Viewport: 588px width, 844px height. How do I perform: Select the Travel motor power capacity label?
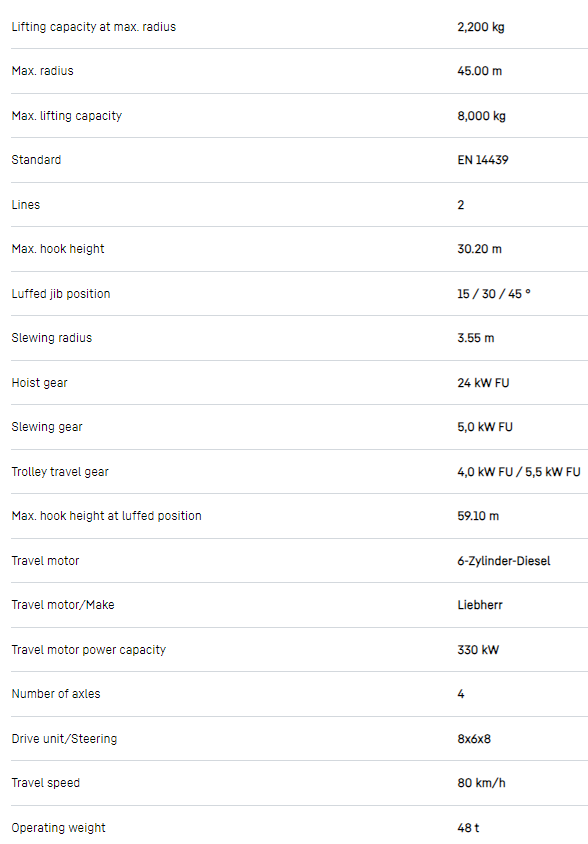(x=89, y=650)
